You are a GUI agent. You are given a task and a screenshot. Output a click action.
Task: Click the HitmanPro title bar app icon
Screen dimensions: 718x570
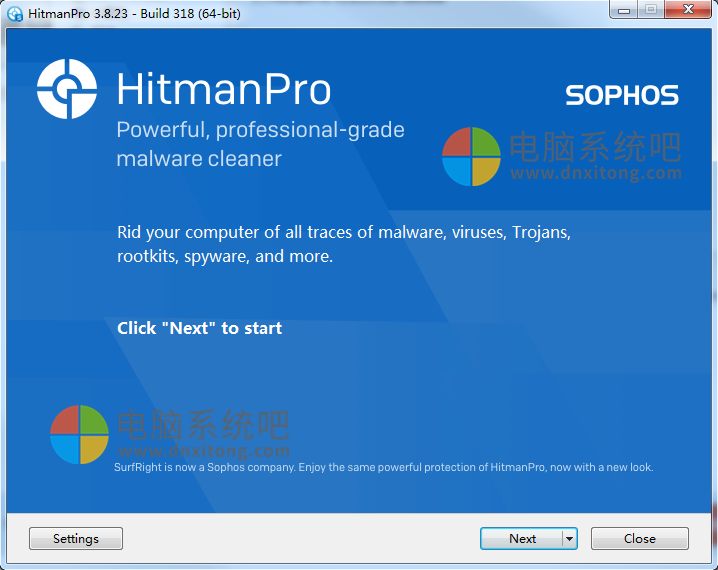15,14
